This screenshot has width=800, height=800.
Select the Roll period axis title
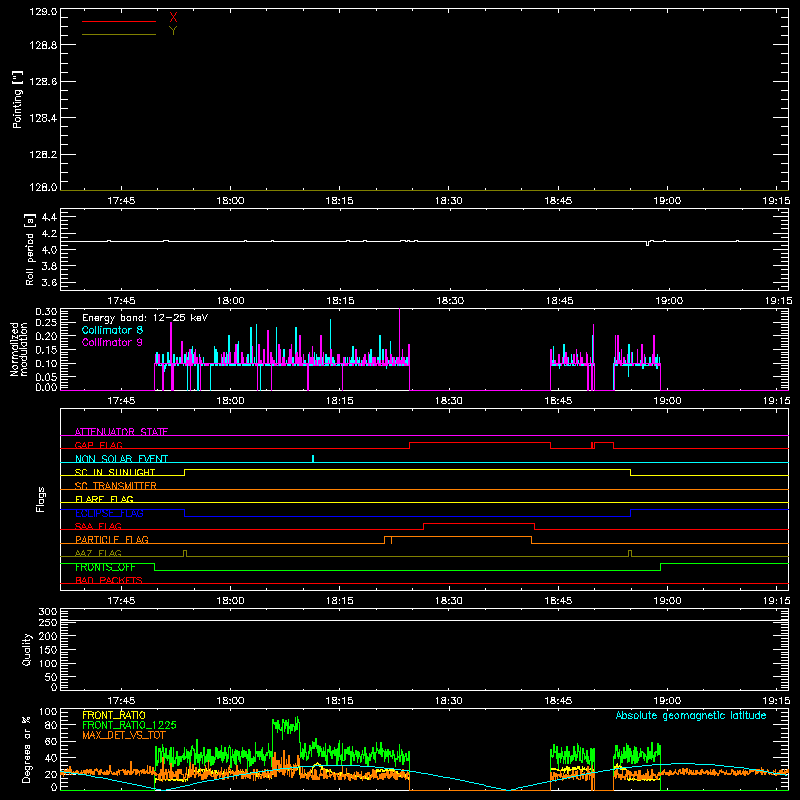(30, 249)
